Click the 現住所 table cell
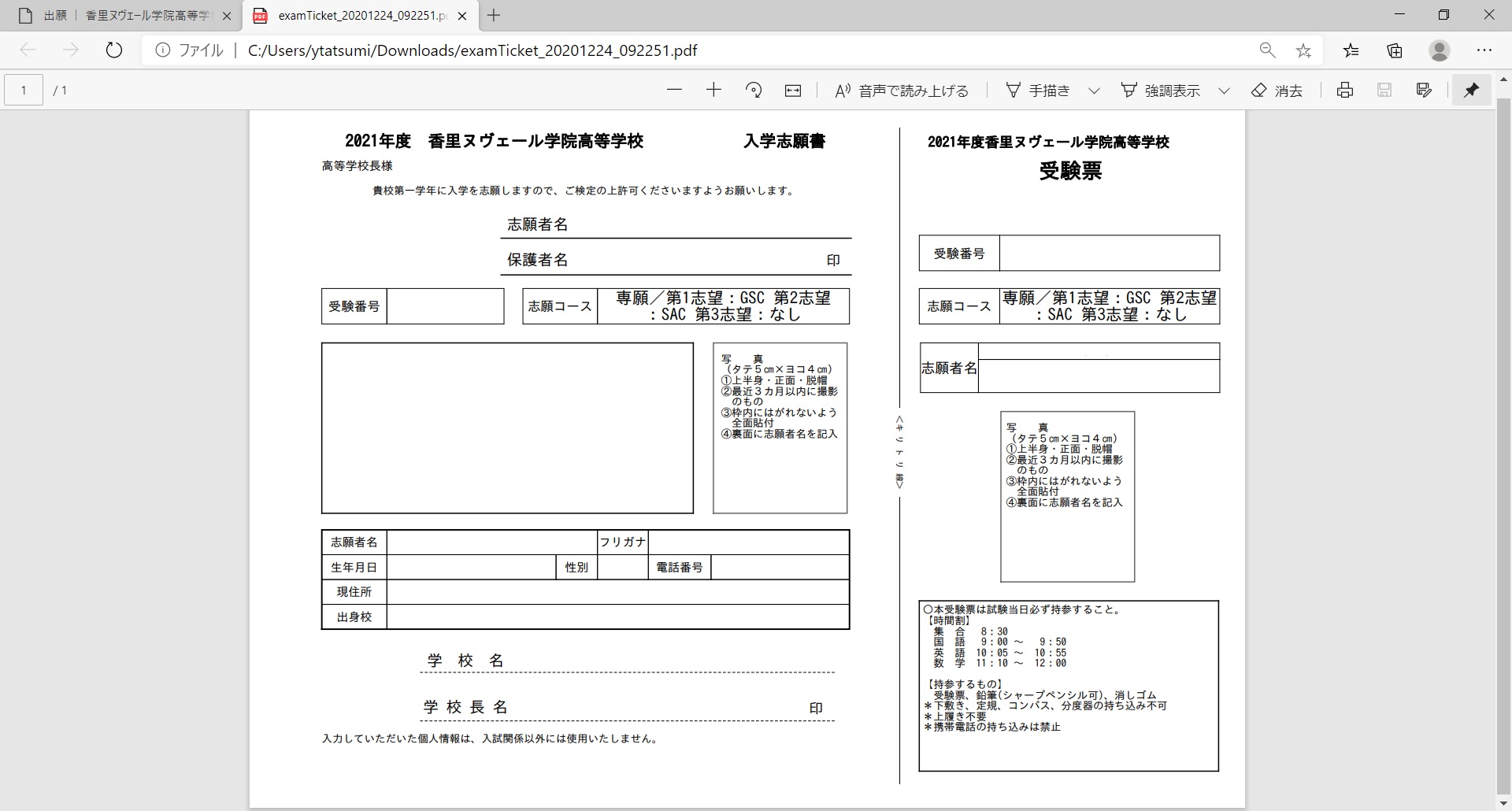 [x=354, y=592]
